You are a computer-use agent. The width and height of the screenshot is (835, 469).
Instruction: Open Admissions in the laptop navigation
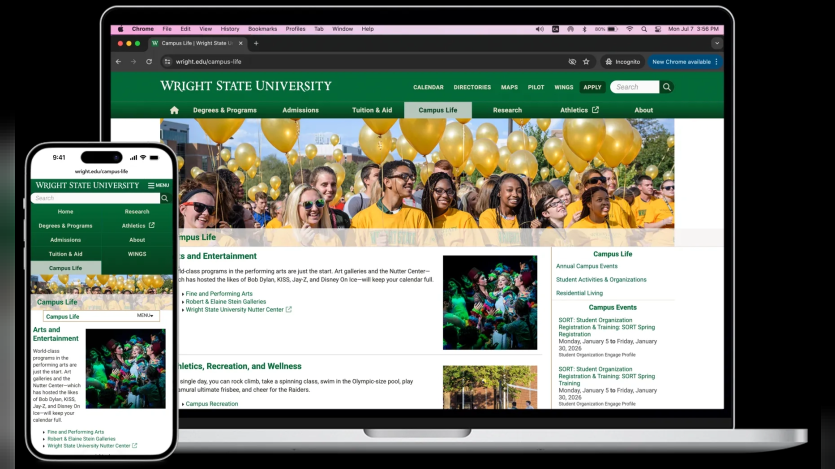tap(300, 110)
